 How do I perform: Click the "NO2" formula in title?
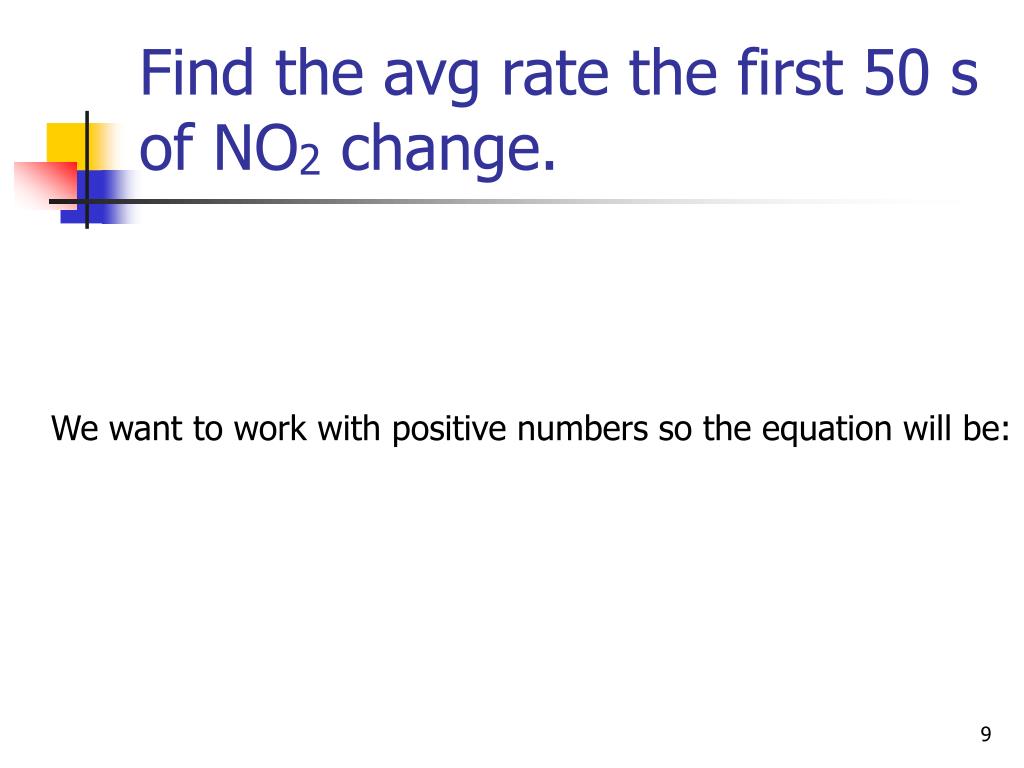[266, 149]
